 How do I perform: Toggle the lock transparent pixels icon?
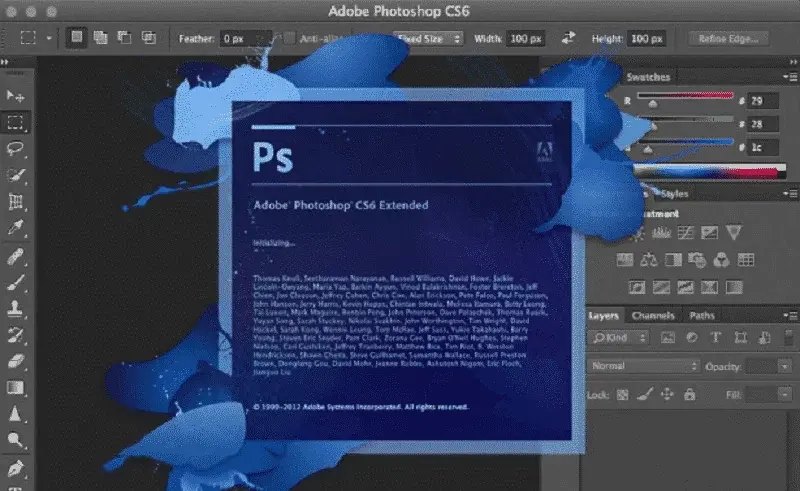tap(625, 395)
